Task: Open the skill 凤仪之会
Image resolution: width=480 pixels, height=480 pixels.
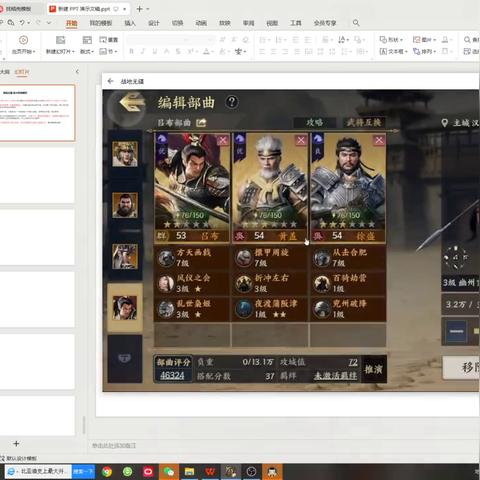Action: pyautogui.click(x=192, y=283)
